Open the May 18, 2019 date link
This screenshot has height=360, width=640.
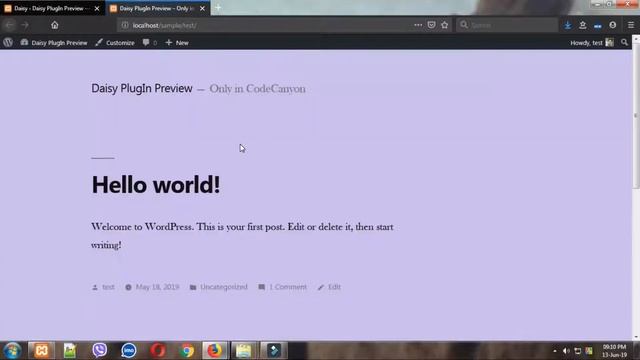tap(157, 287)
